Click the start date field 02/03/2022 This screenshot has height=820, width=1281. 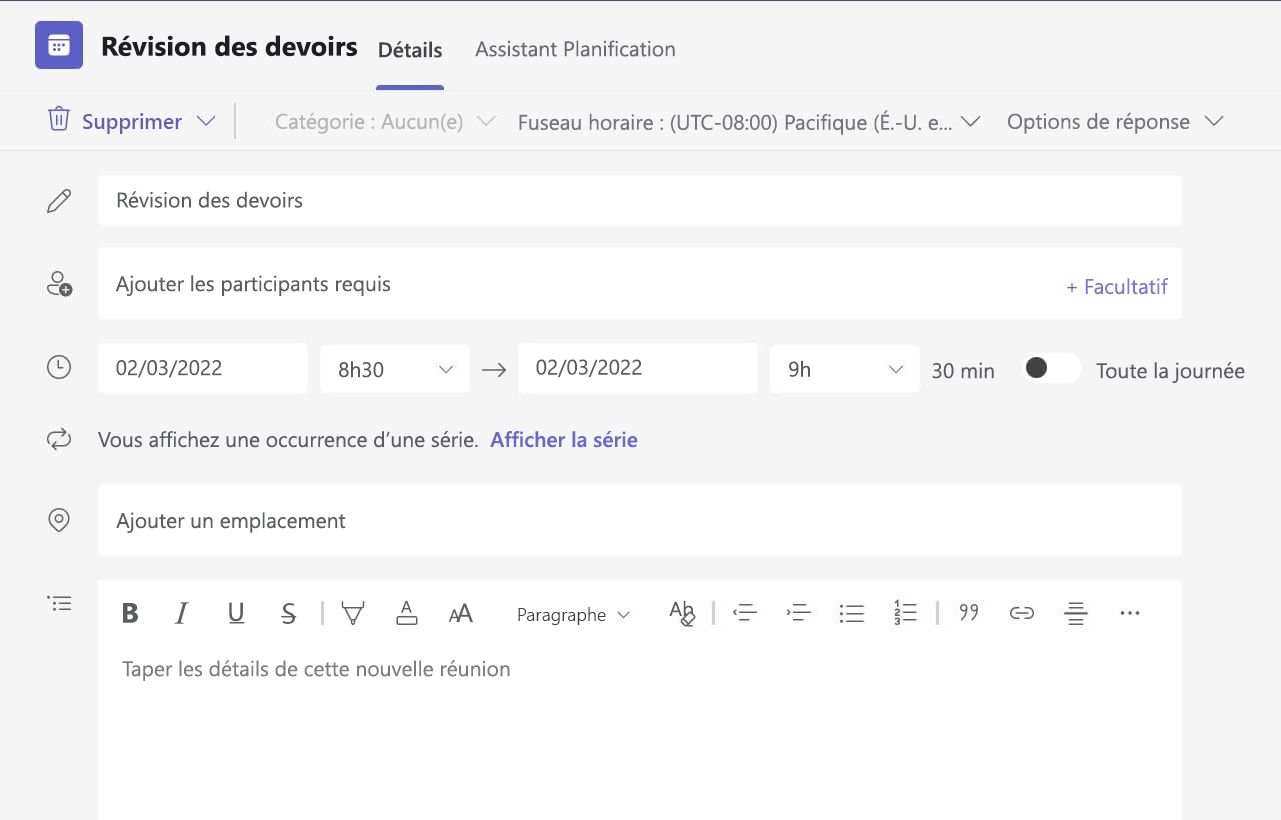click(x=203, y=368)
